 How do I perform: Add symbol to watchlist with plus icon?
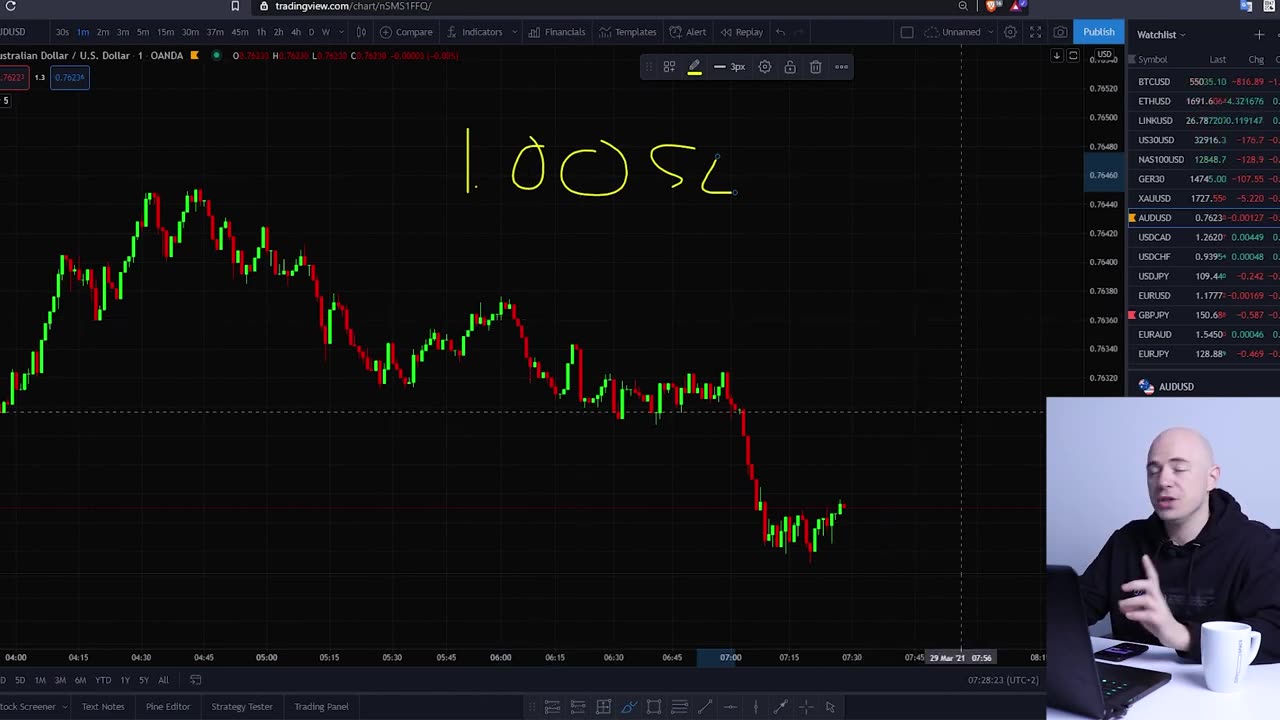[1259, 35]
